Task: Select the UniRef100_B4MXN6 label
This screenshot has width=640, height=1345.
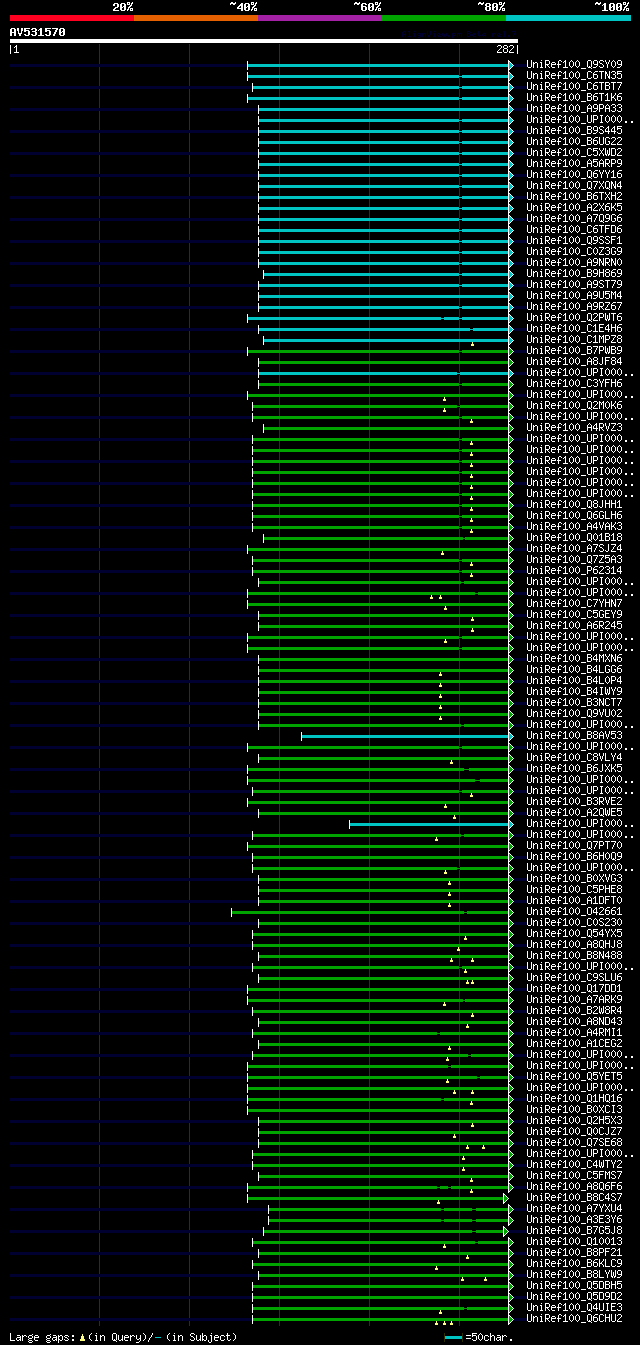Action: click(574, 658)
